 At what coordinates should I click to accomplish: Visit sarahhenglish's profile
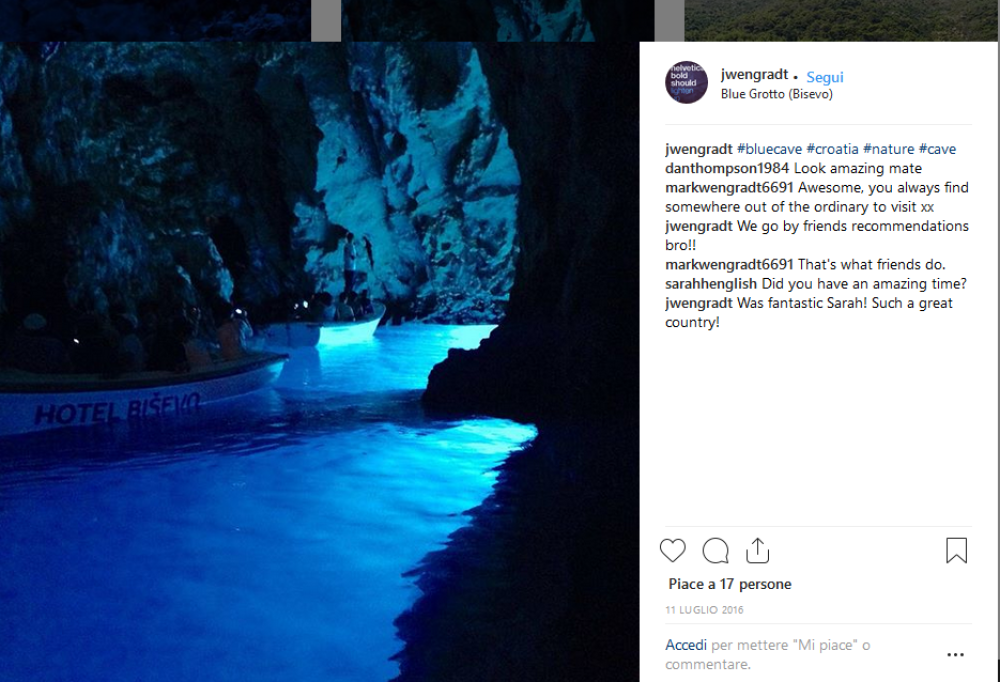(711, 284)
